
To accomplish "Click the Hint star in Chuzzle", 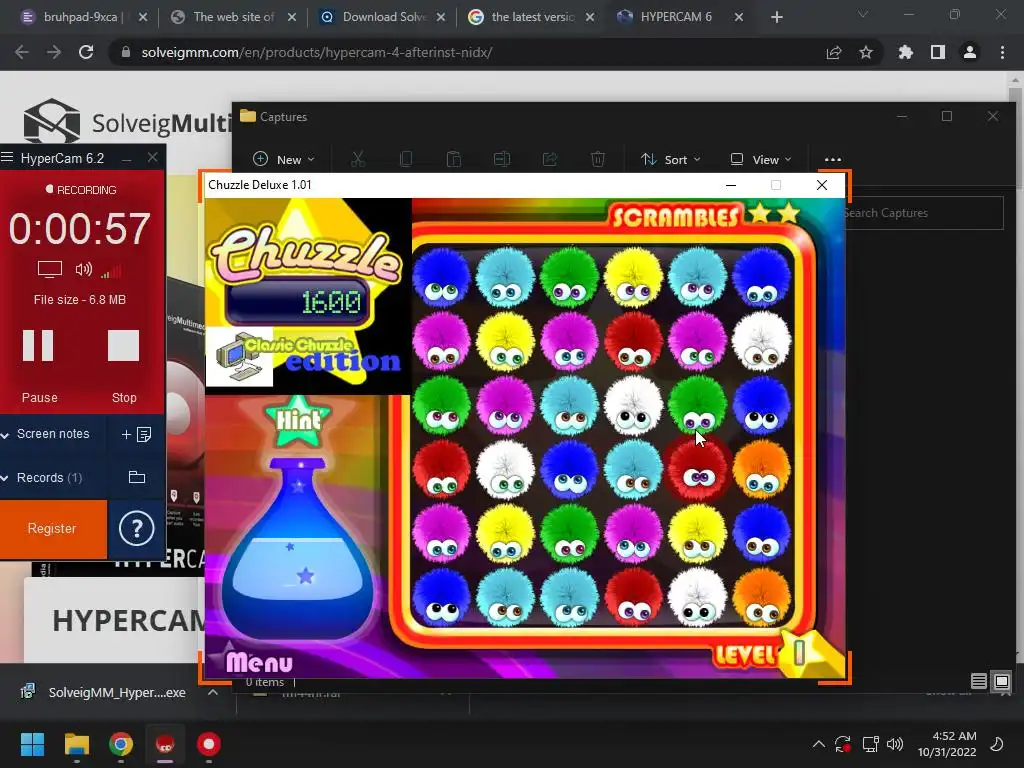I will click(298, 422).
